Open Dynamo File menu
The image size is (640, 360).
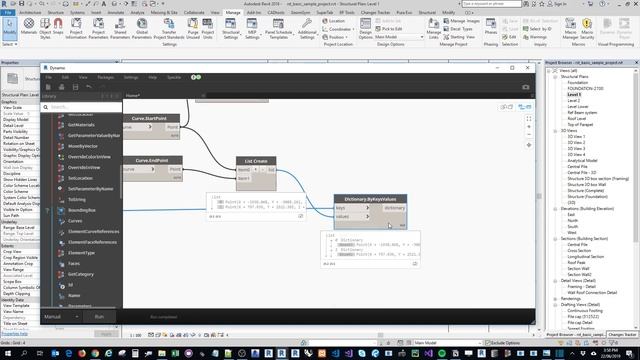(49, 78)
